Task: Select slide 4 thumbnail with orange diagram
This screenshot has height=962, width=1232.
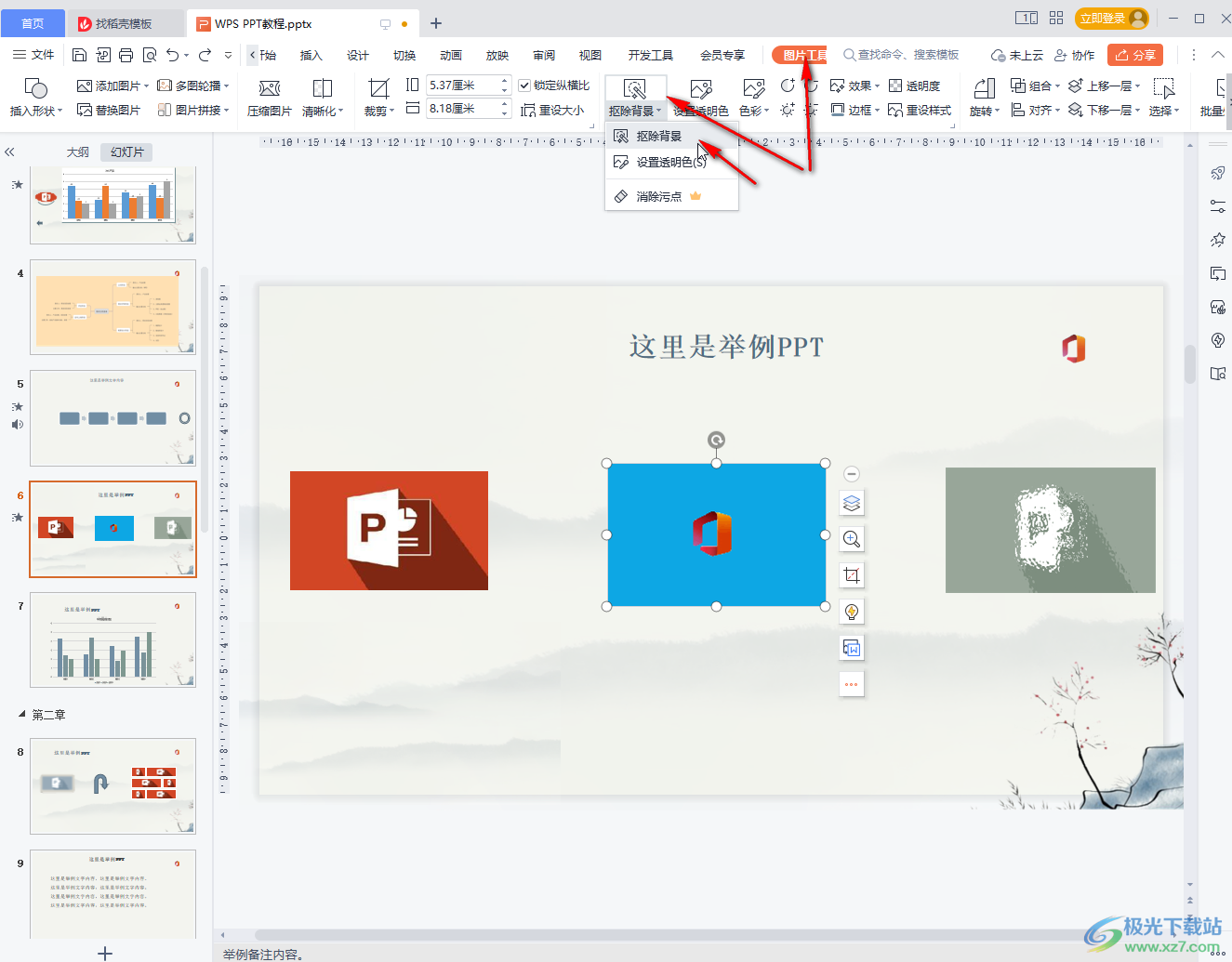Action: (x=113, y=307)
